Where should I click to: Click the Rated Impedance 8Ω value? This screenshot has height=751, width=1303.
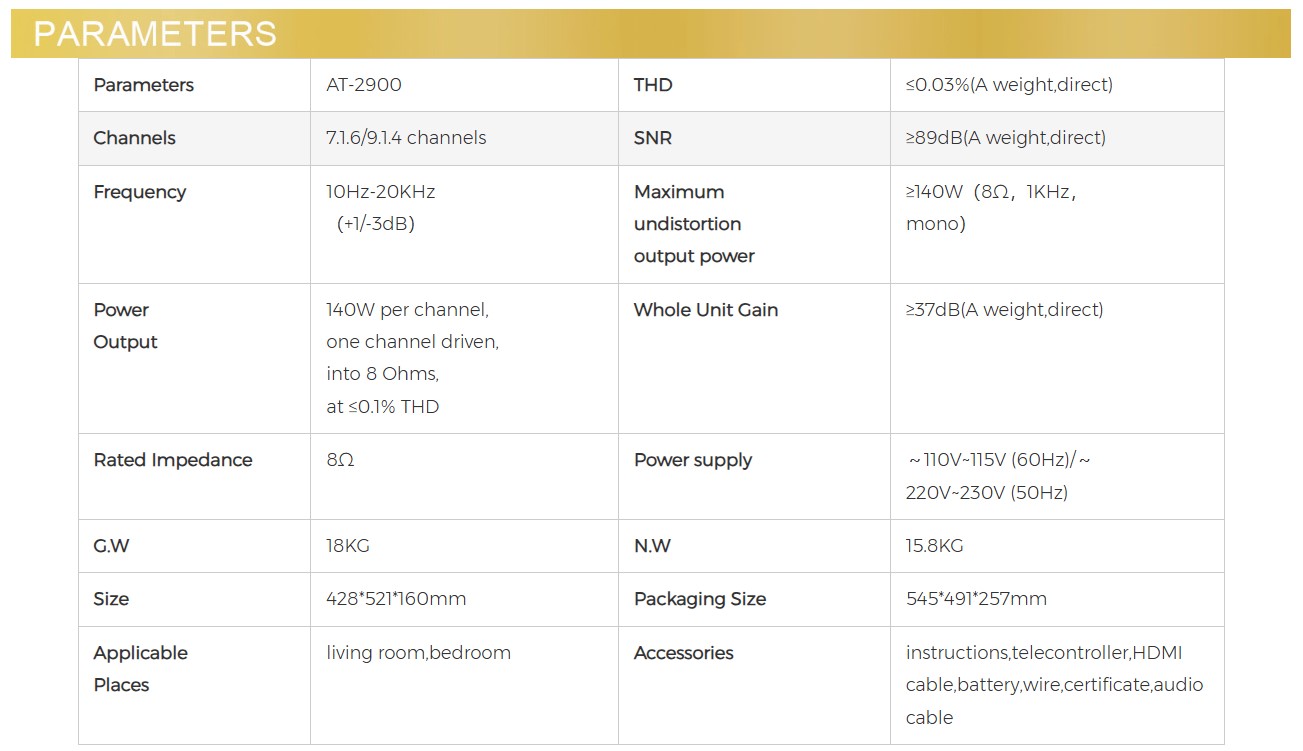click(x=340, y=460)
